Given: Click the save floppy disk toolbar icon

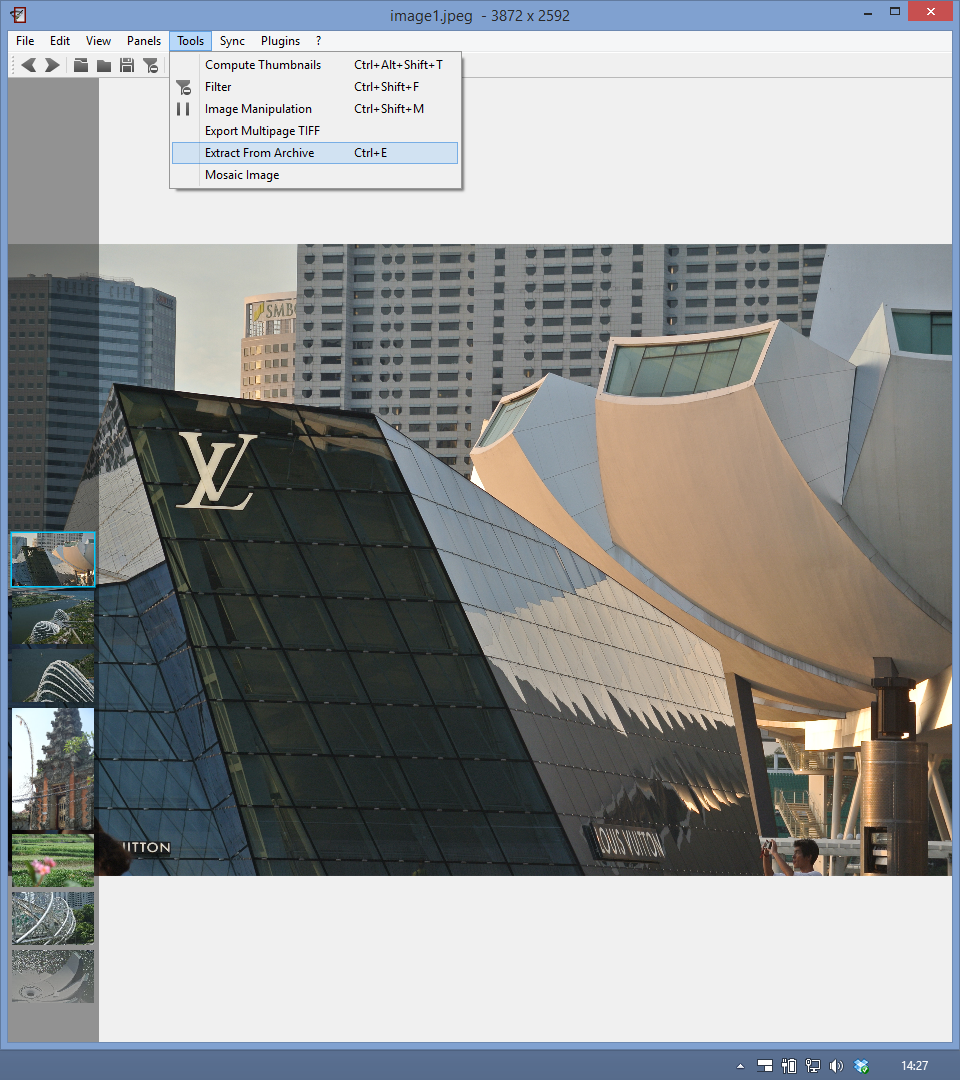Looking at the screenshot, I should (x=127, y=65).
